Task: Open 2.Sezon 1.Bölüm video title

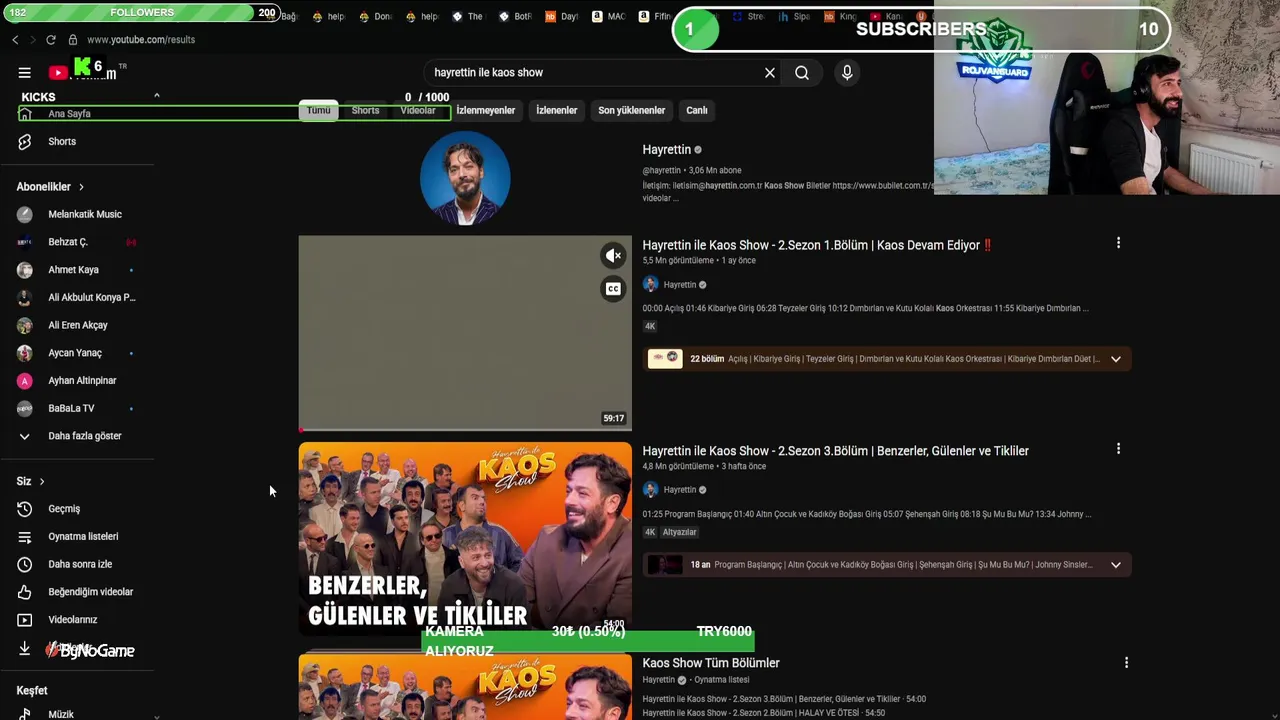Action: [x=817, y=245]
